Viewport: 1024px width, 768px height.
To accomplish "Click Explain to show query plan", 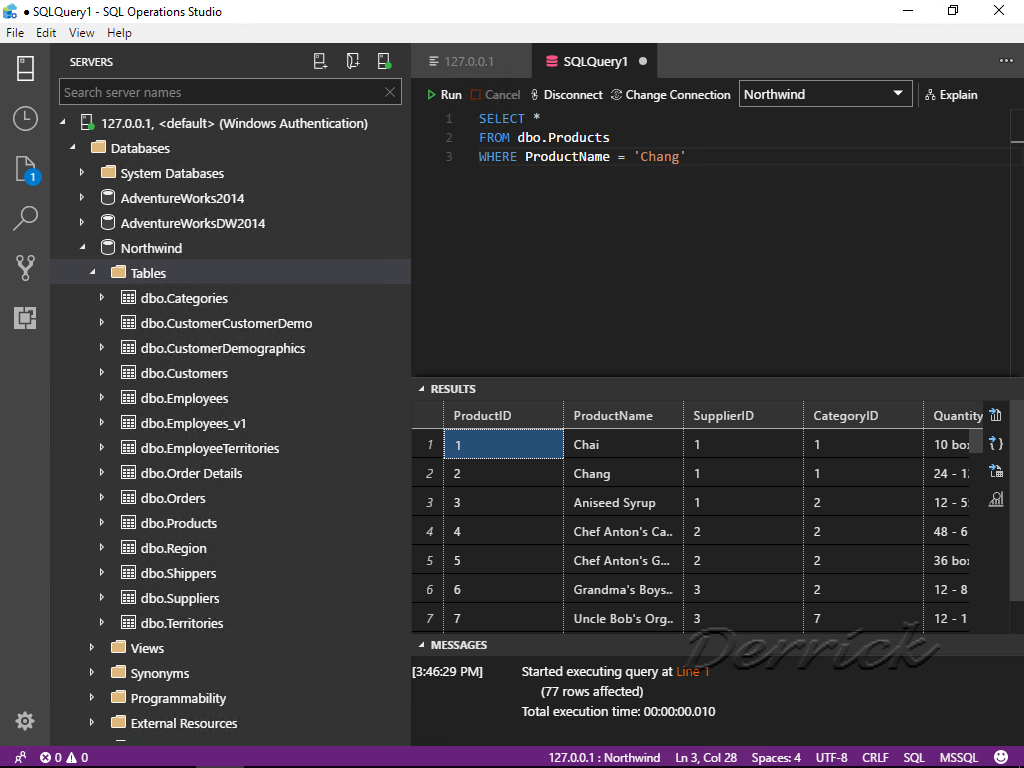I will 950,94.
